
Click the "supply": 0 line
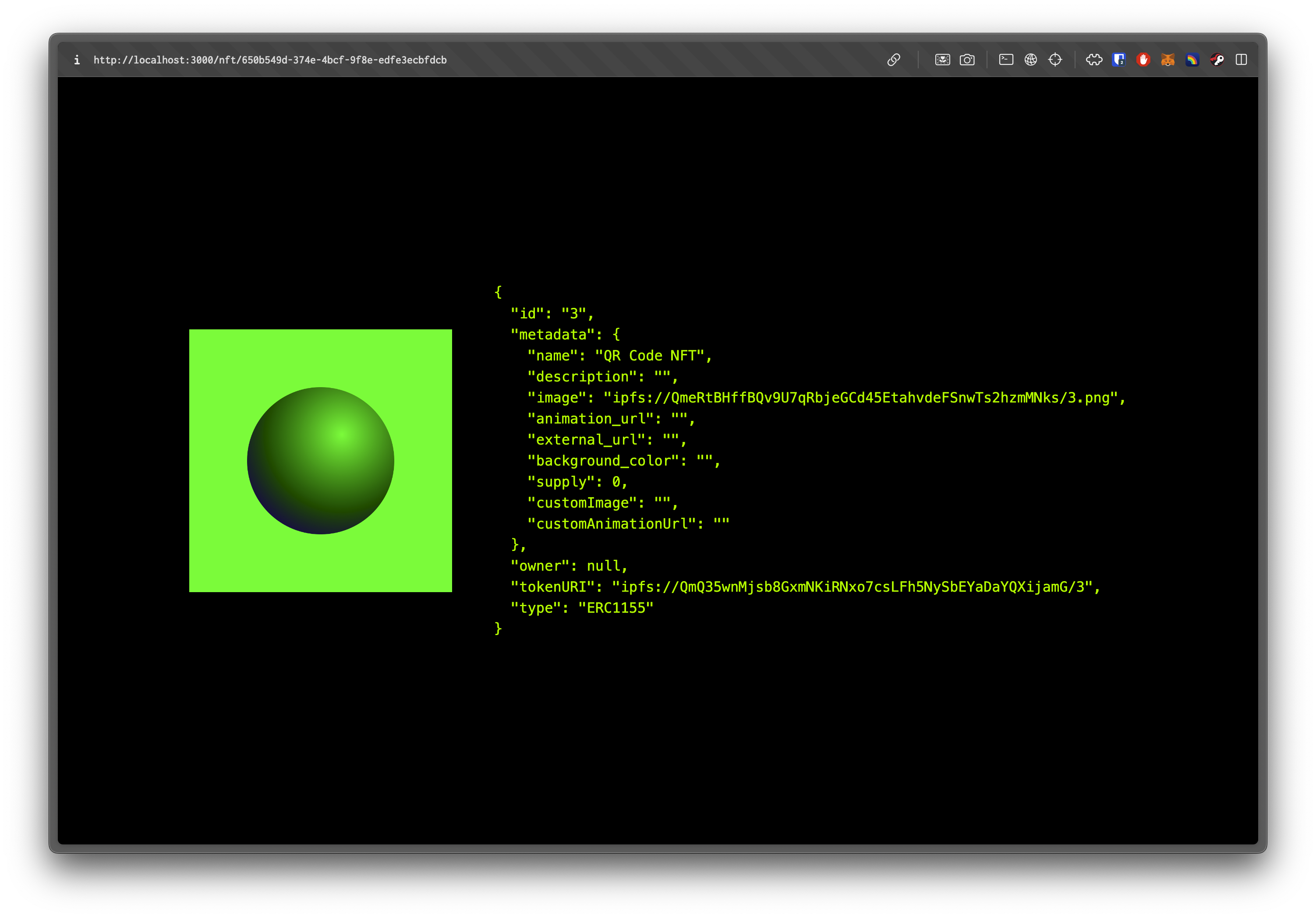(x=578, y=482)
